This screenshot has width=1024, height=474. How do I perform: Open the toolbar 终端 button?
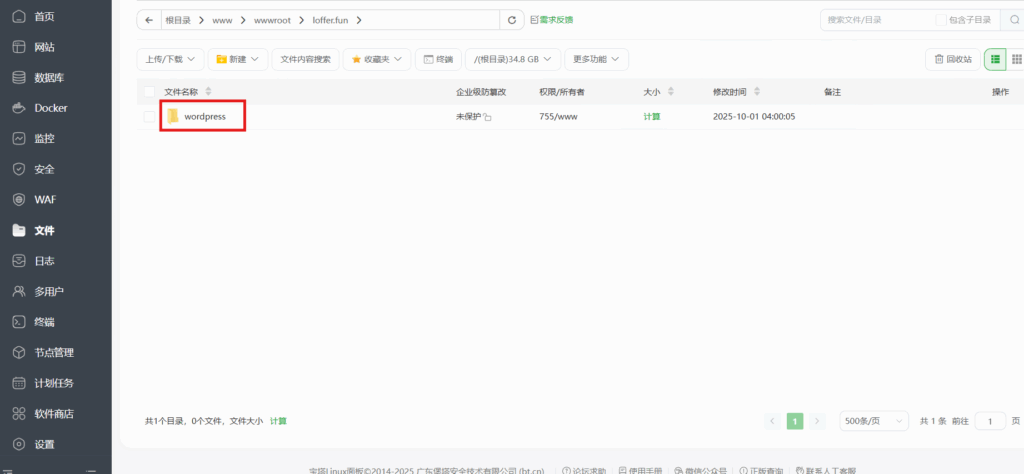[438, 59]
